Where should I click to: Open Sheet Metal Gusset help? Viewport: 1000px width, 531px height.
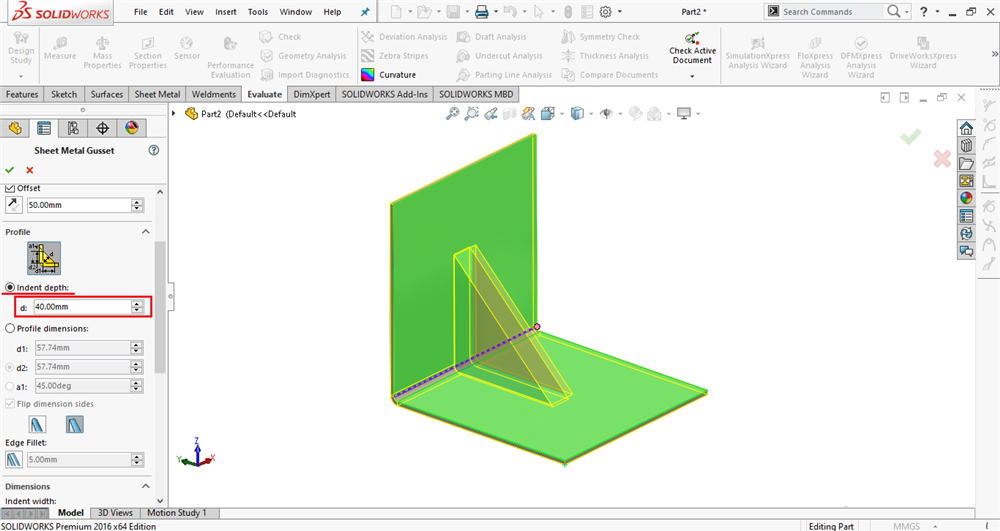pos(154,150)
